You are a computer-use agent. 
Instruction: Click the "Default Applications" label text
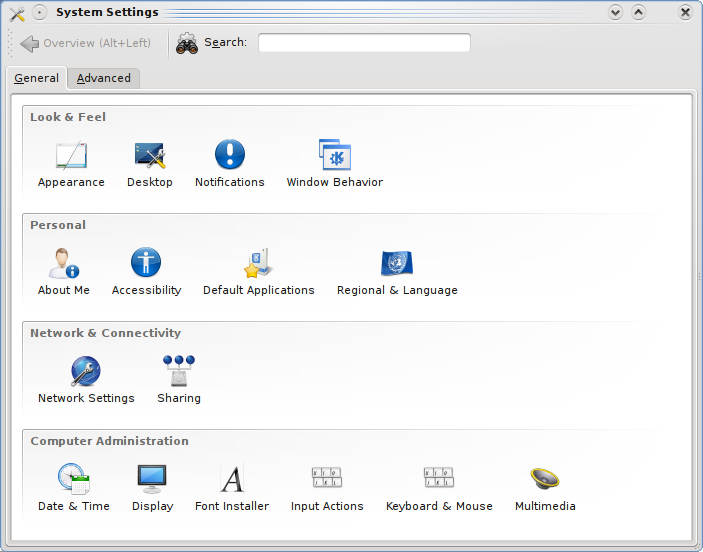259,291
